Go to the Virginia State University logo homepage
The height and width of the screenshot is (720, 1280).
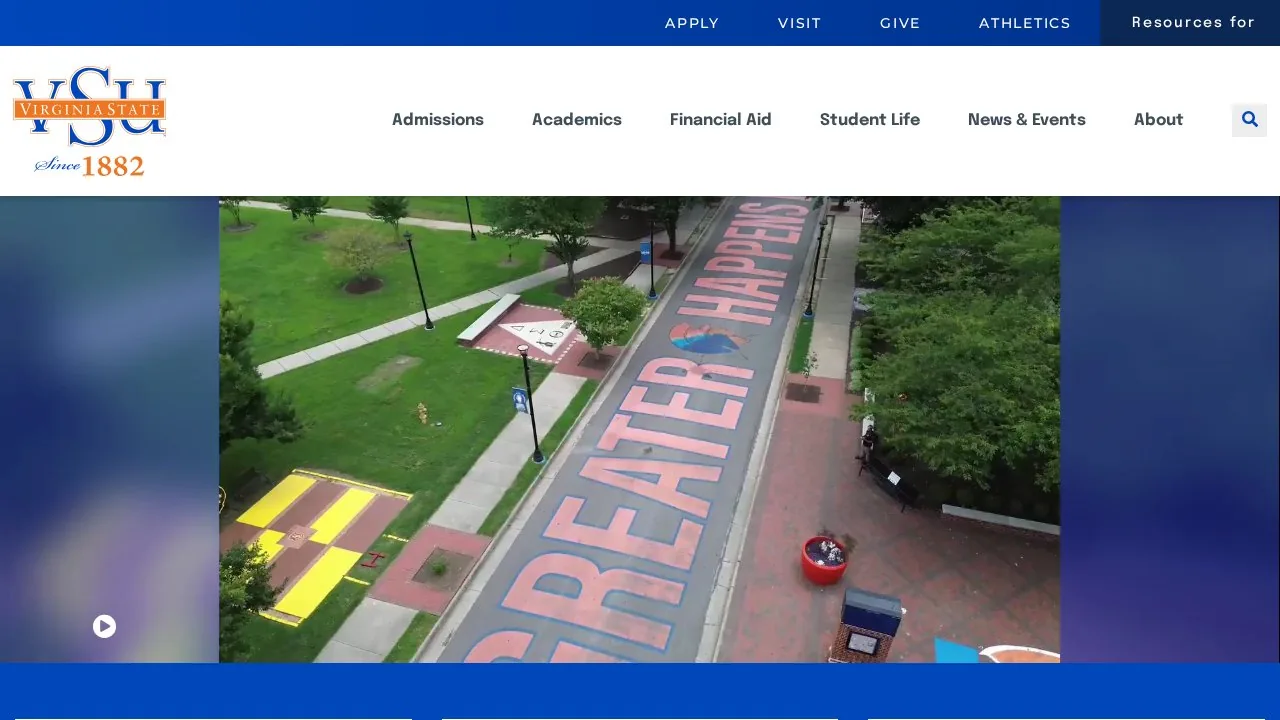[x=90, y=121]
